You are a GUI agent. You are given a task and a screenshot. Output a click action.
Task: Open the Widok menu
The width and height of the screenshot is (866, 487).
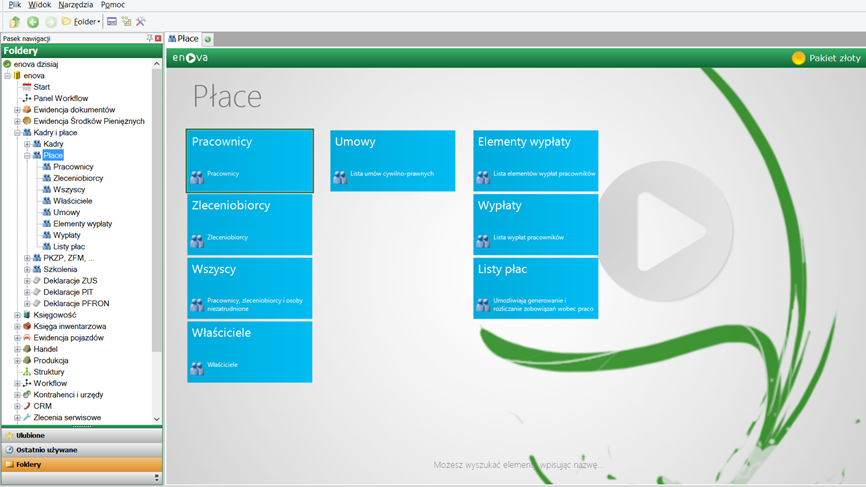point(39,4)
